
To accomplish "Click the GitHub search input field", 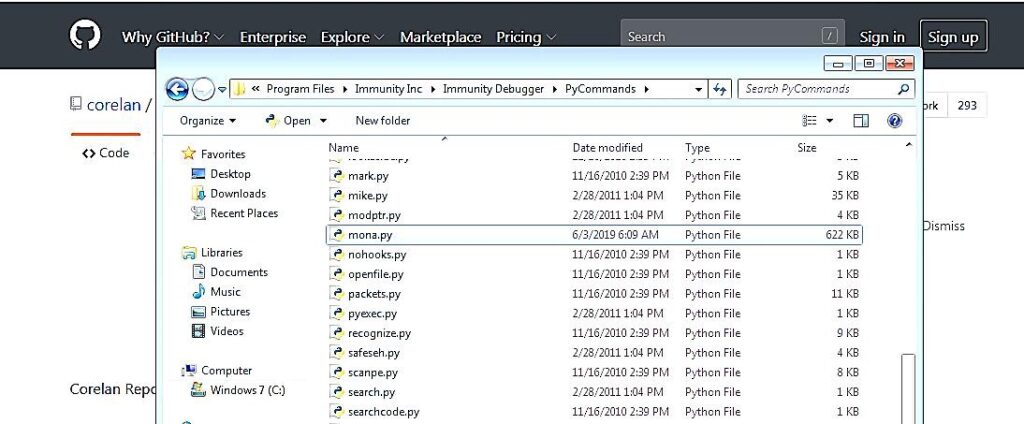I will coord(720,37).
